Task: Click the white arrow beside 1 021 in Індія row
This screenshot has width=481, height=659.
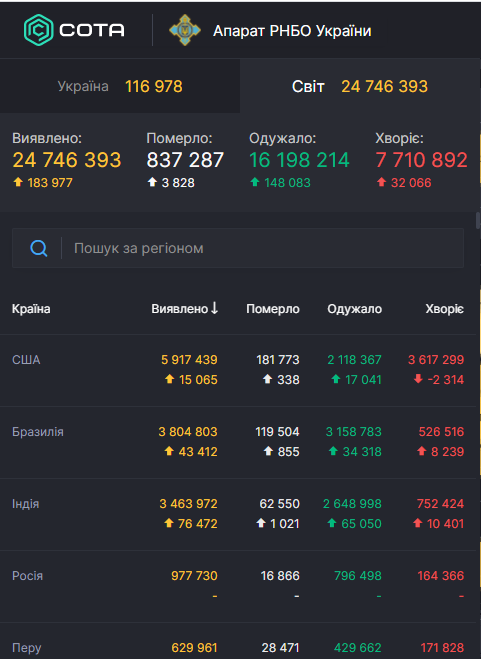Action: click(x=261, y=523)
